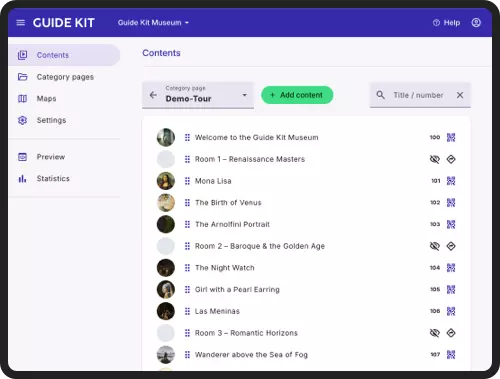Grab drag handle of Las Meninas

pos(187,311)
